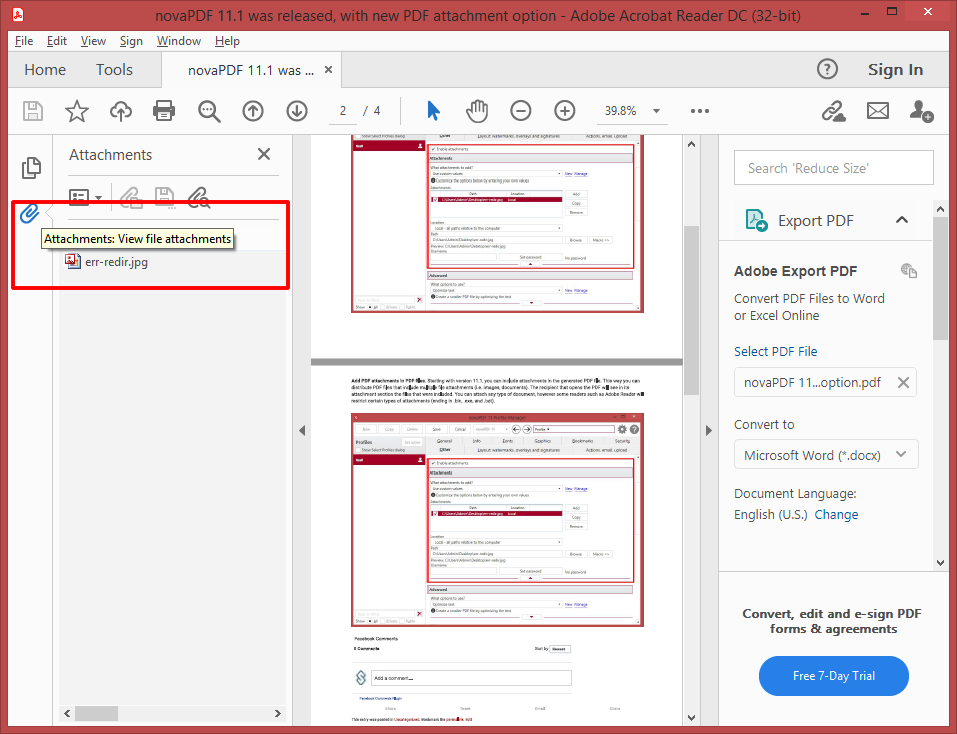Click the attachments panel scroll right arrow
Screen dimensions: 957x734
pyautogui.click(x=278, y=713)
